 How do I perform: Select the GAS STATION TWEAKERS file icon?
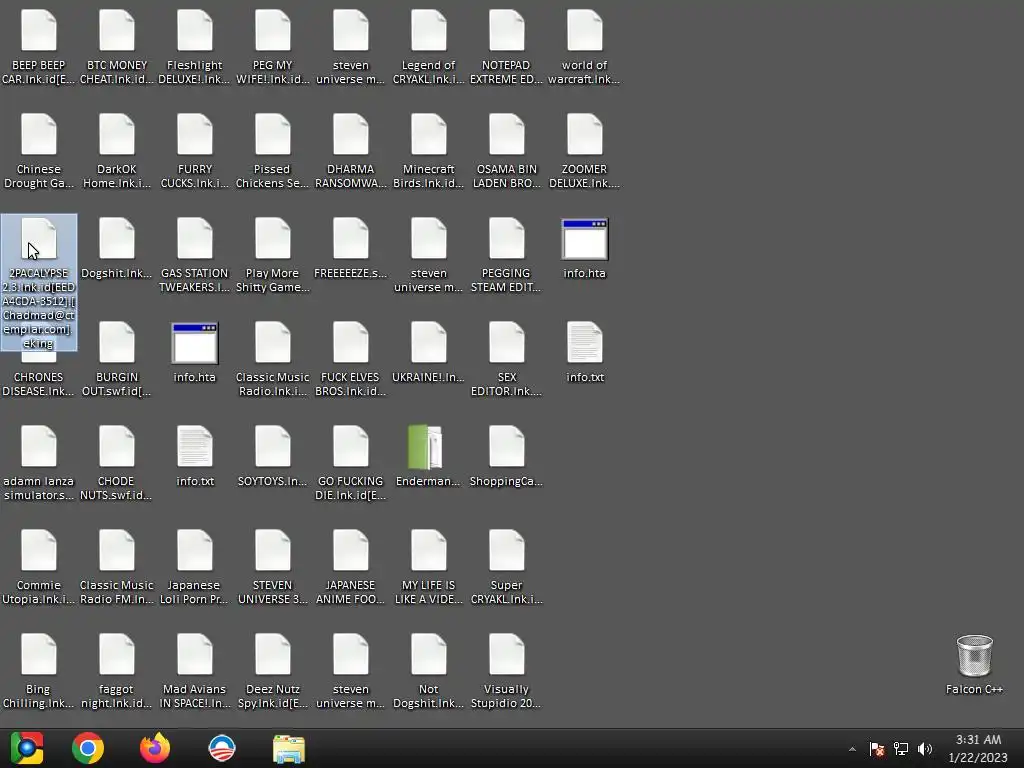[x=195, y=238]
